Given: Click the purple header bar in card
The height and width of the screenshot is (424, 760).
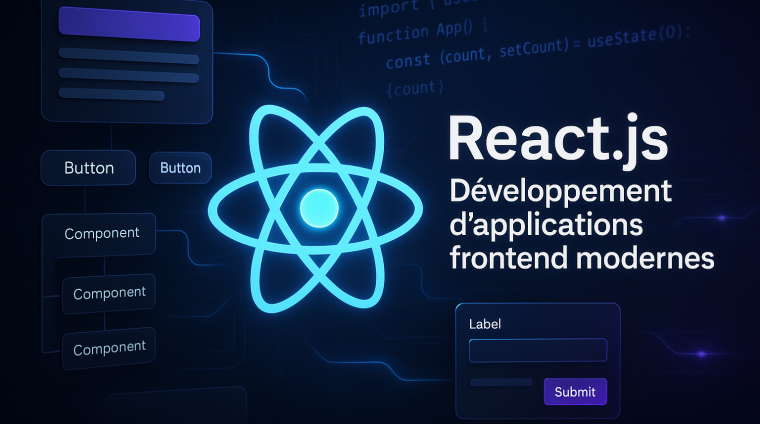Looking at the screenshot, I should [x=129, y=24].
